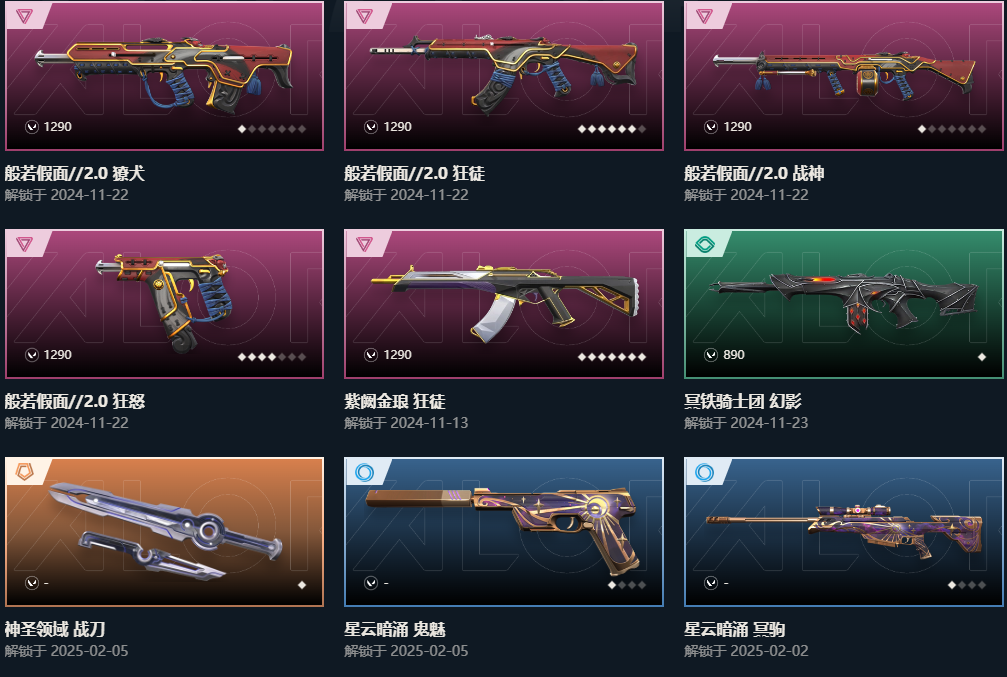Click the pink tier icon on 般若假面//2.0 狂徒
Screen dimensions: 1007x677
pyautogui.click(x=364, y=16)
